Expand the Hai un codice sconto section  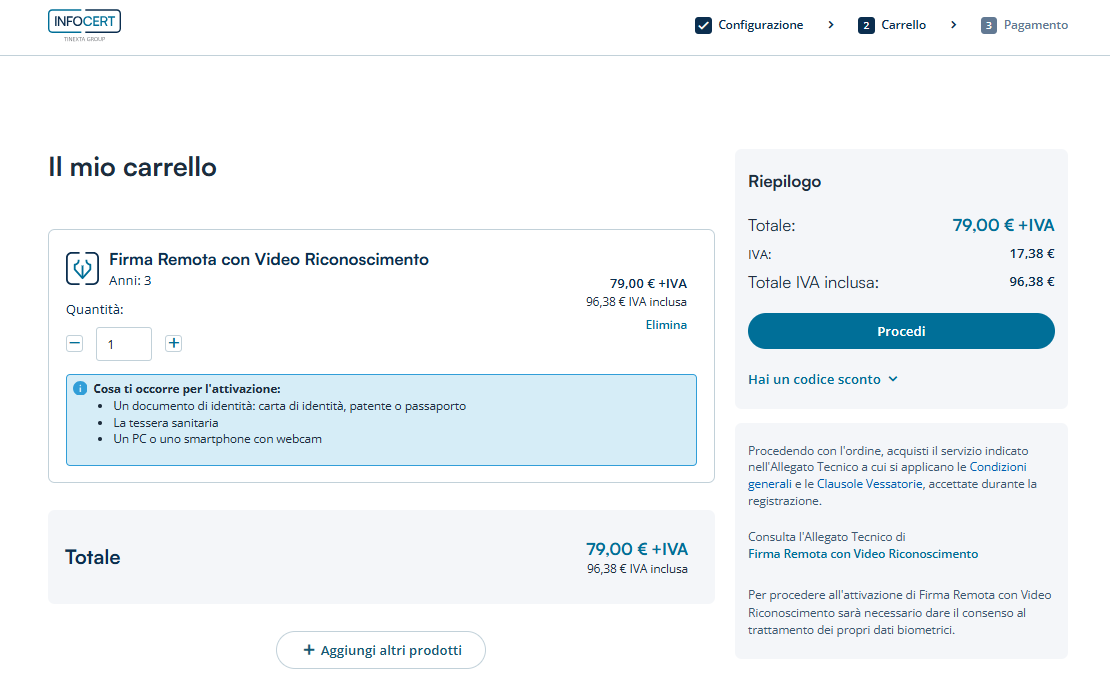point(814,379)
